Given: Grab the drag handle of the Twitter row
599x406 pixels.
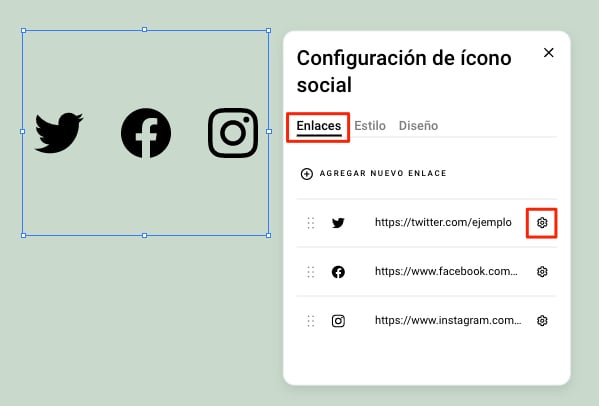Looking at the screenshot, I should pos(311,223).
